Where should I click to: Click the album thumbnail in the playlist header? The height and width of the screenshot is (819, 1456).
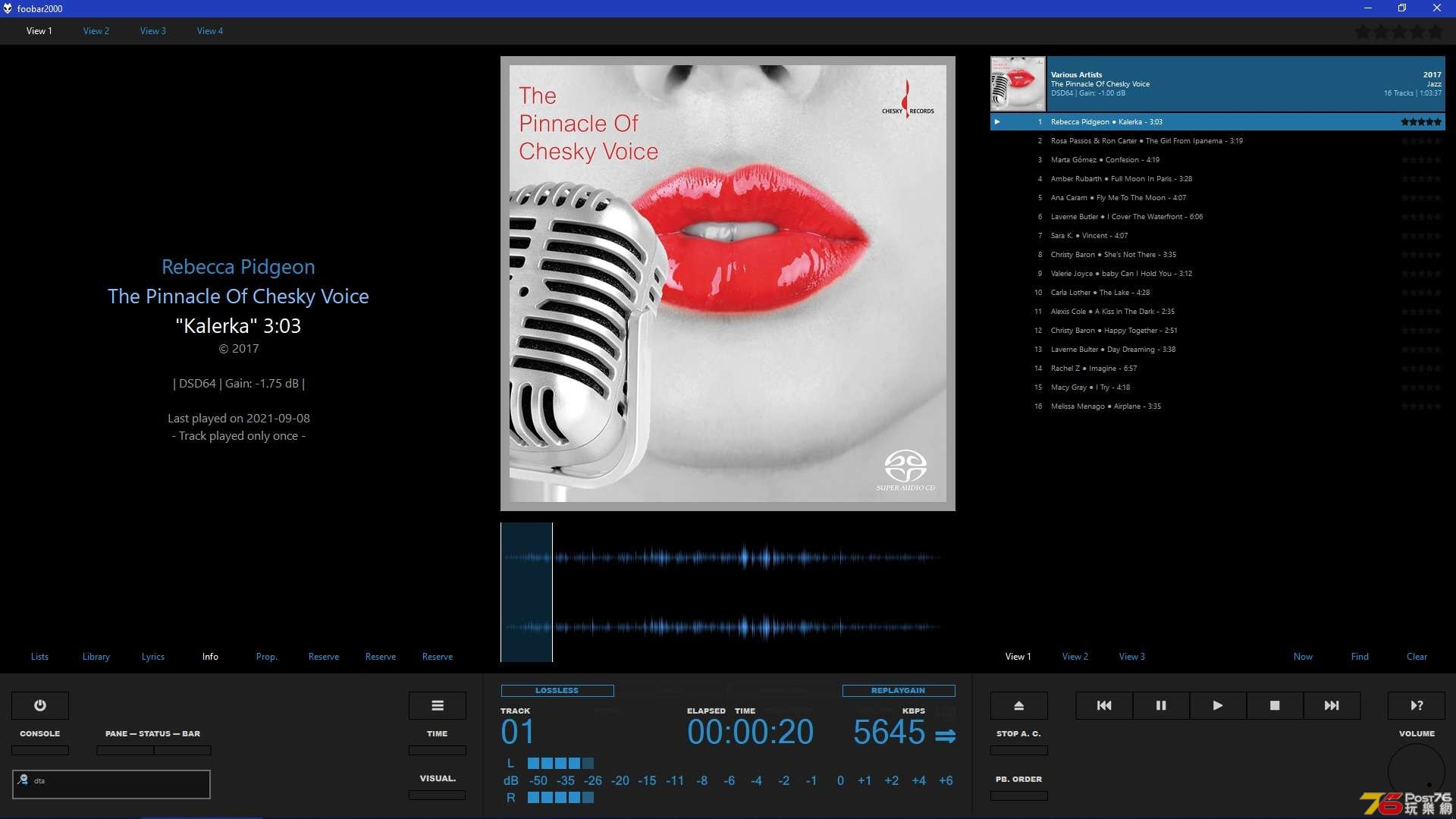(1018, 83)
